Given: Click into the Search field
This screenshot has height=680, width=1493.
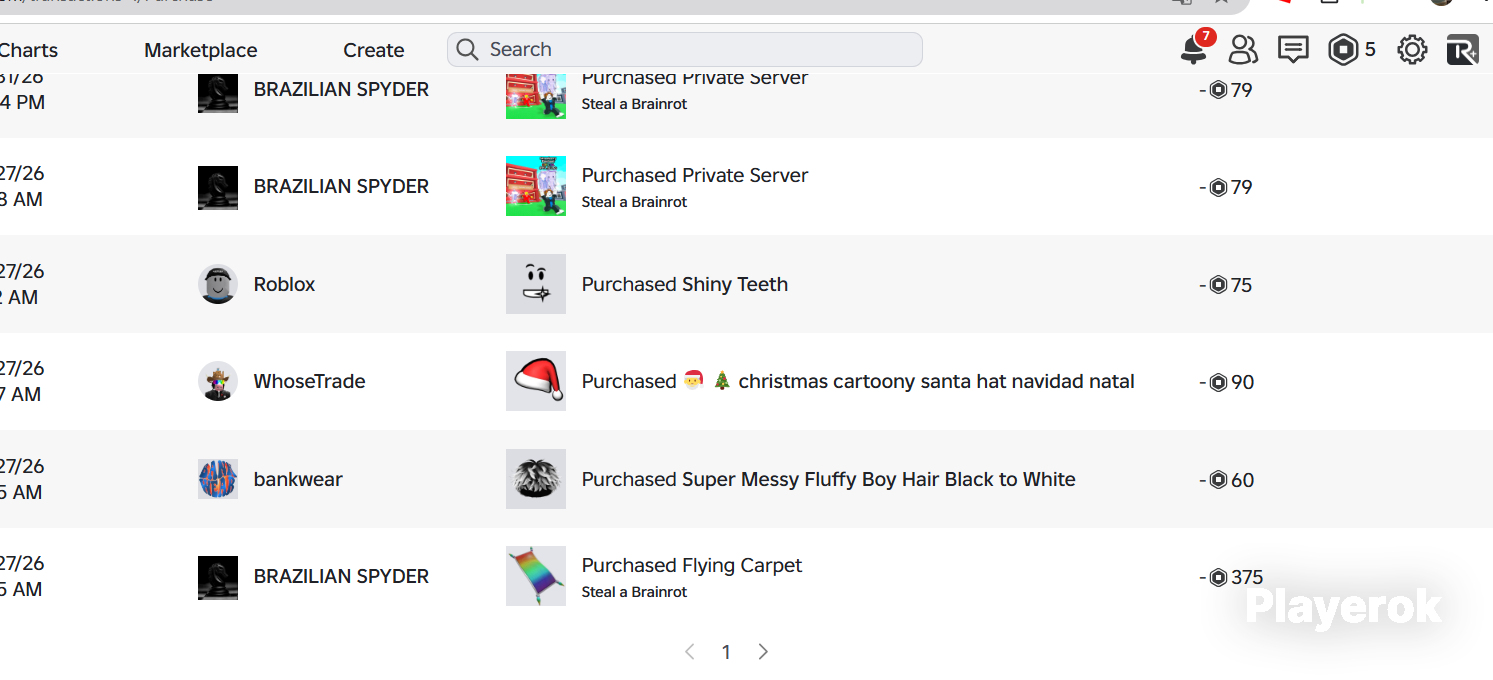Looking at the screenshot, I should (x=685, y=49).
